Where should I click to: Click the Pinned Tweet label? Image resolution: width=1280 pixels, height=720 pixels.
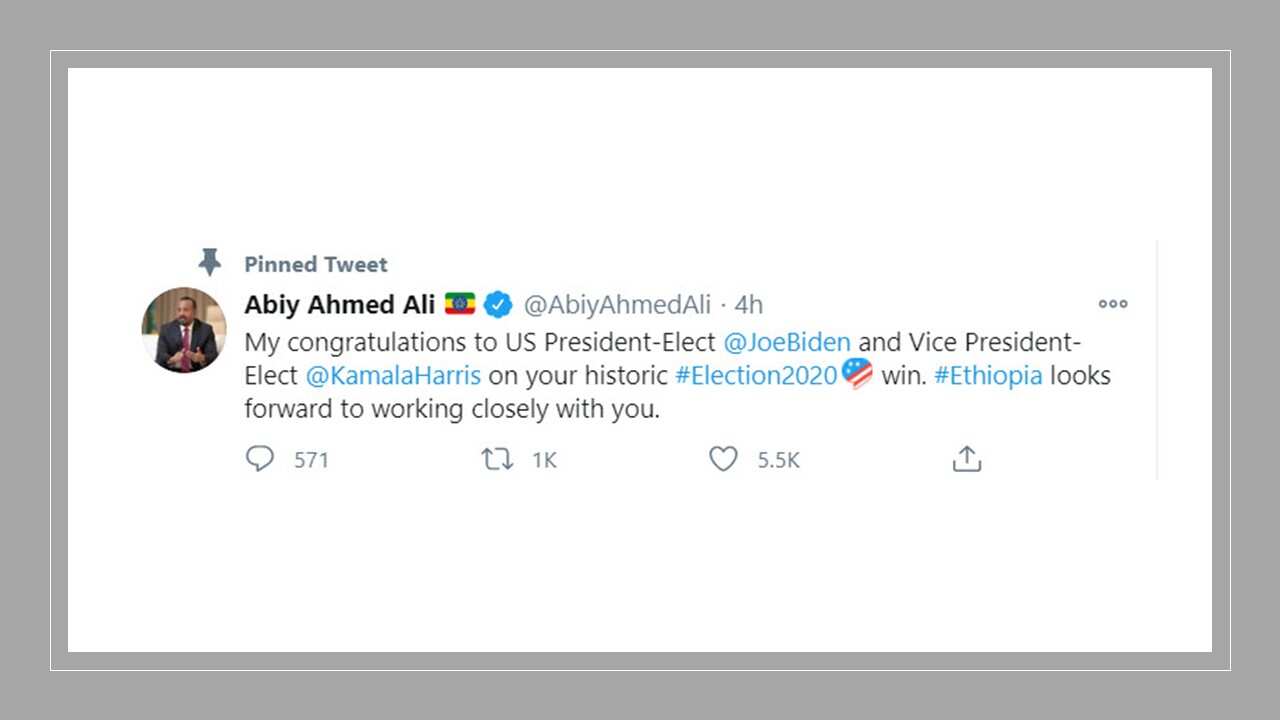316,264
